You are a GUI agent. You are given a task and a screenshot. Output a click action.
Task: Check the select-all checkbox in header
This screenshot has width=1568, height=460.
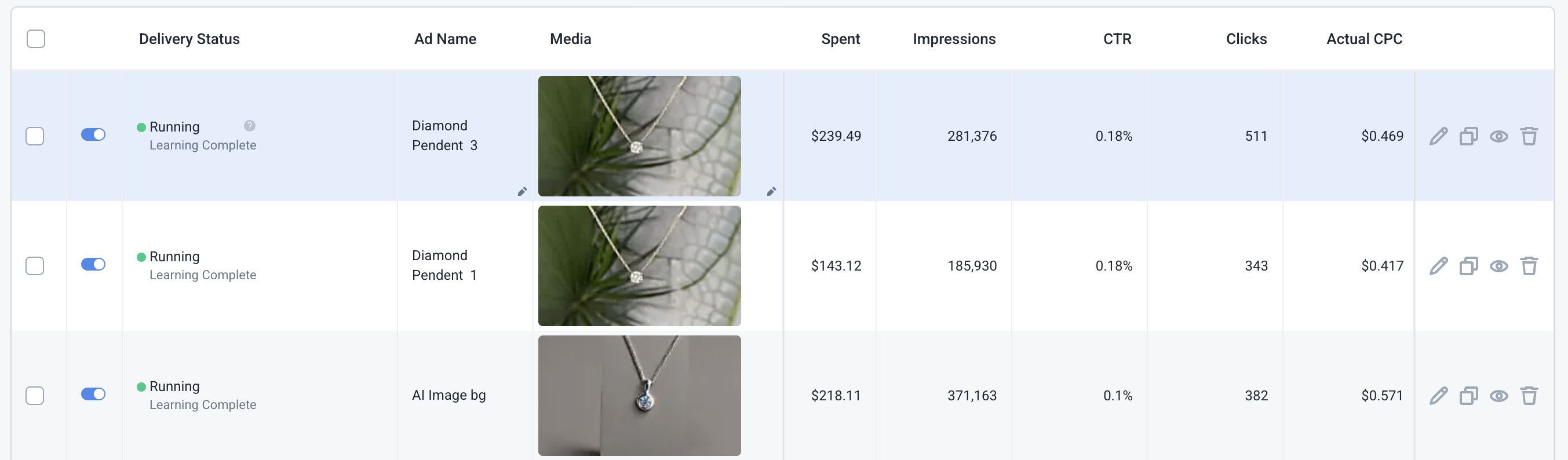click(36, 39)
